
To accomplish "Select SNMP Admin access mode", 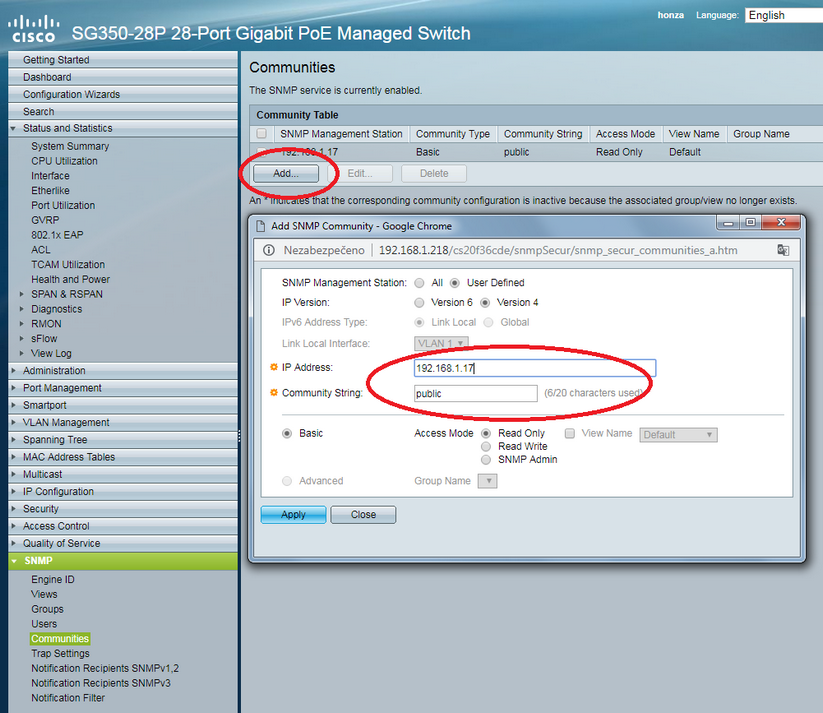I will click(x=486, y=459).
